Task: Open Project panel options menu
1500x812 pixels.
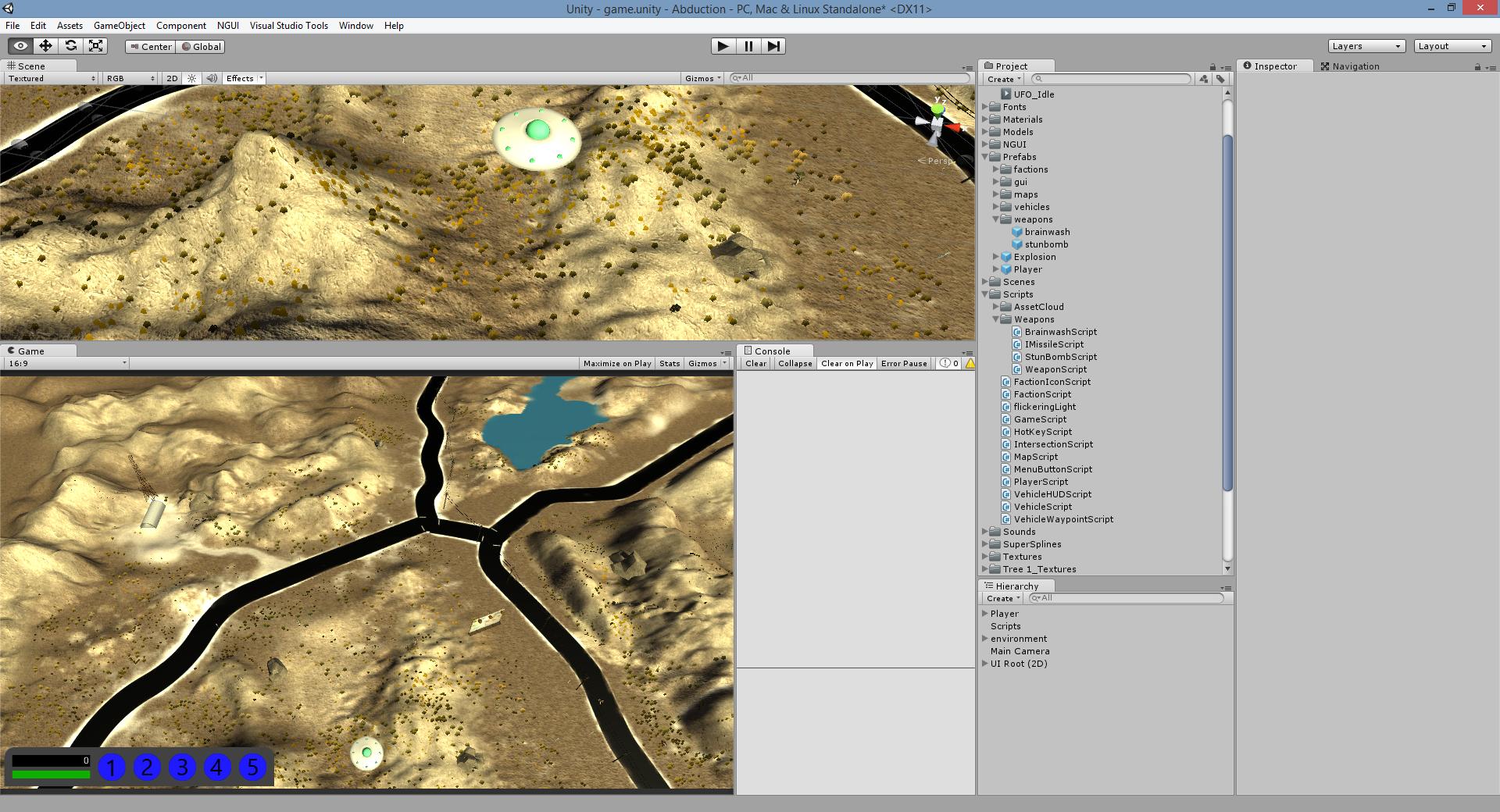Action: point(1226,68)
